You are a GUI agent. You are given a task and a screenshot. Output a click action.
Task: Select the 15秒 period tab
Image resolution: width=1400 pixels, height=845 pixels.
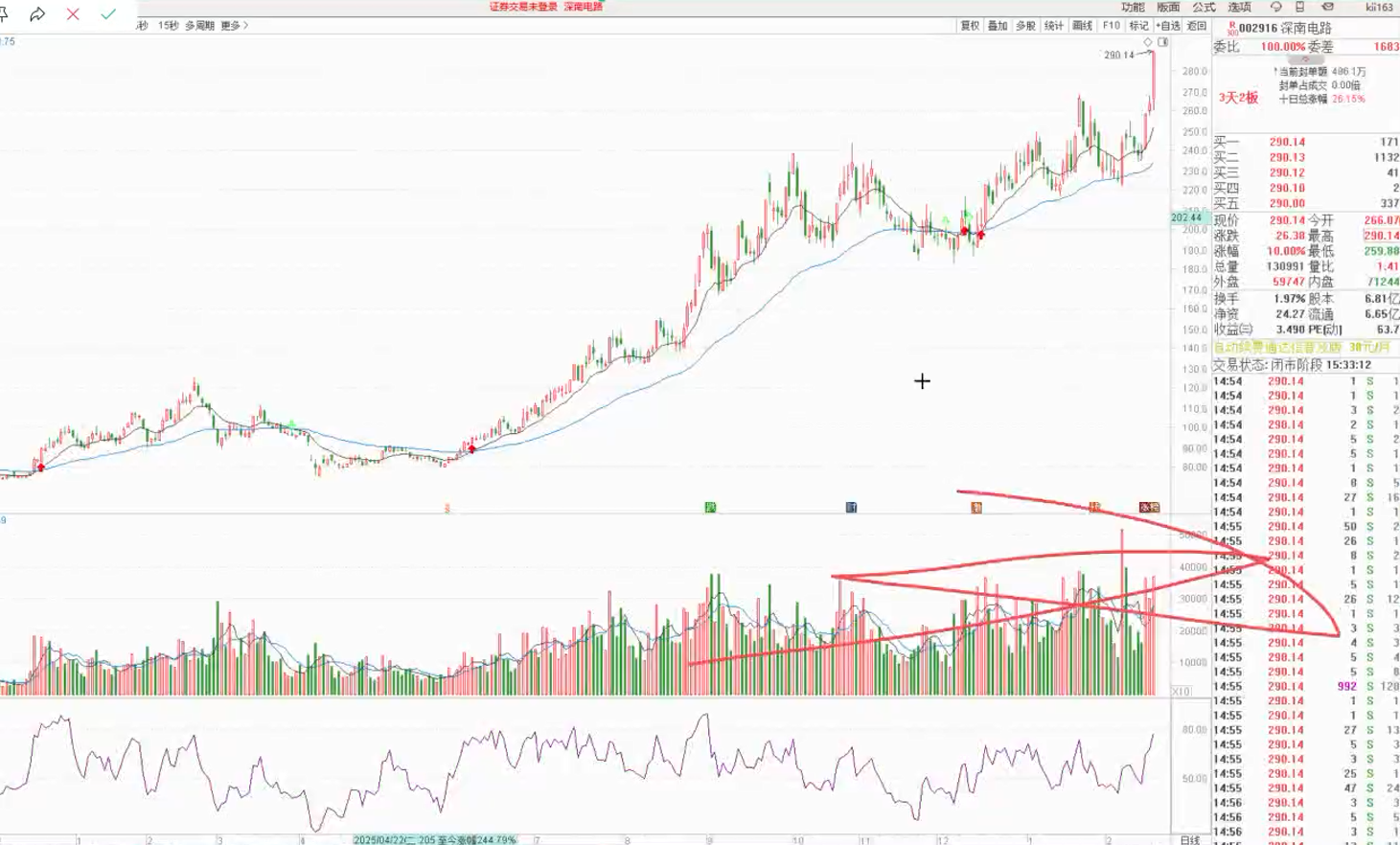(169, 26)
